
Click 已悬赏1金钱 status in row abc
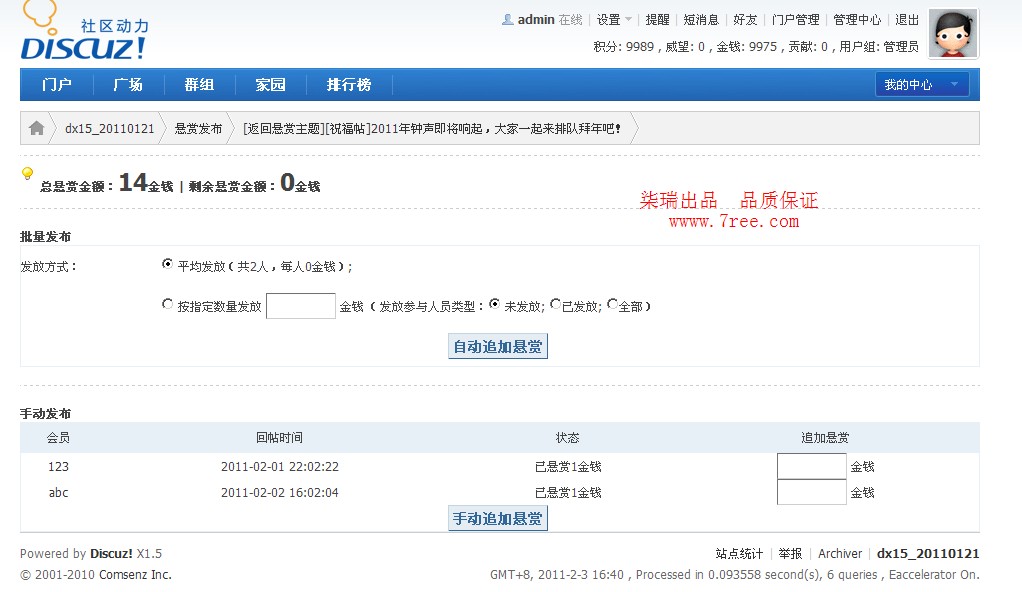[568, 492]
